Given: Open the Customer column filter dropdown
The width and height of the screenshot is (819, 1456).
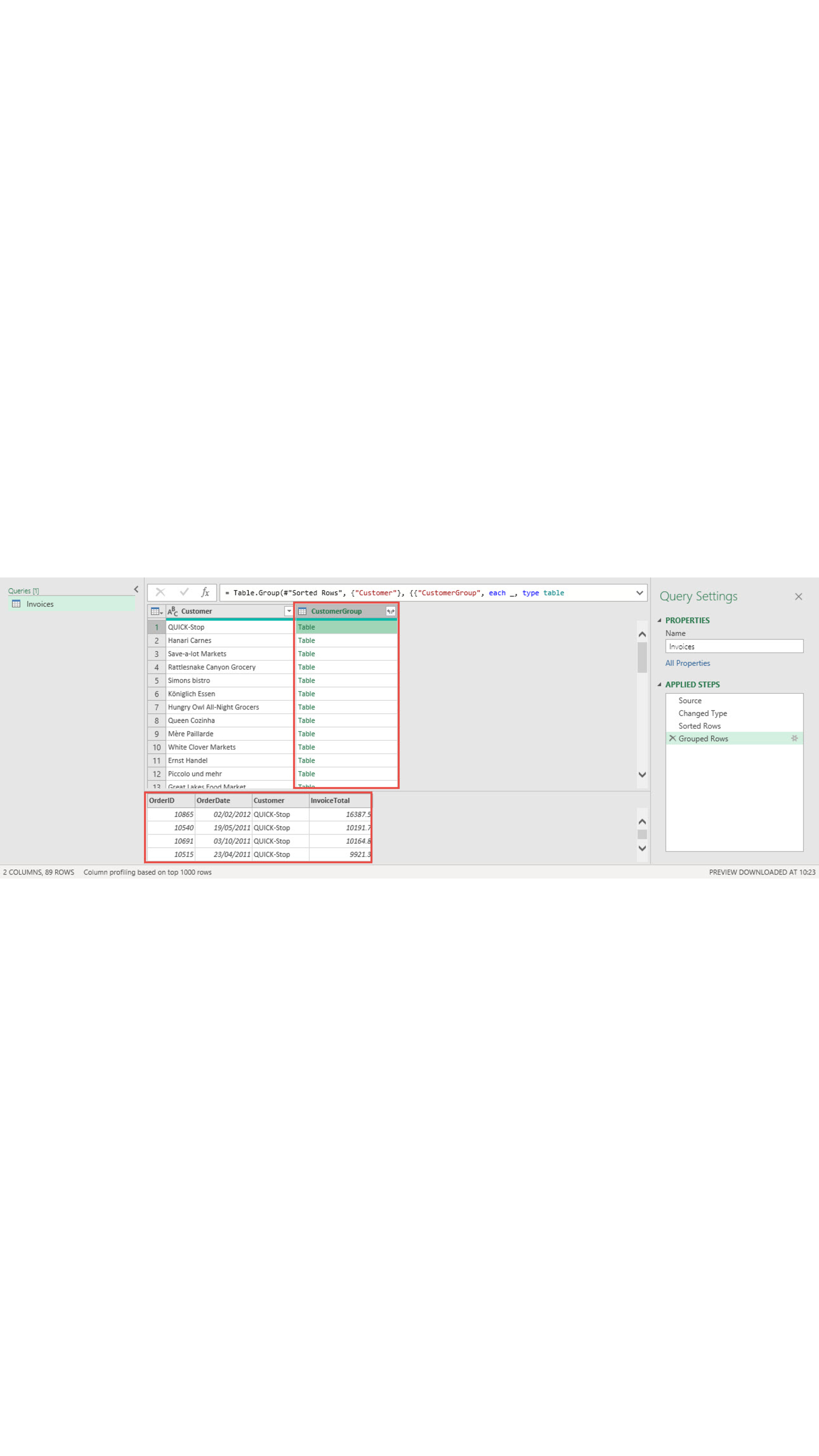Looking at the screenshot, I should click(x=288, y=611).
